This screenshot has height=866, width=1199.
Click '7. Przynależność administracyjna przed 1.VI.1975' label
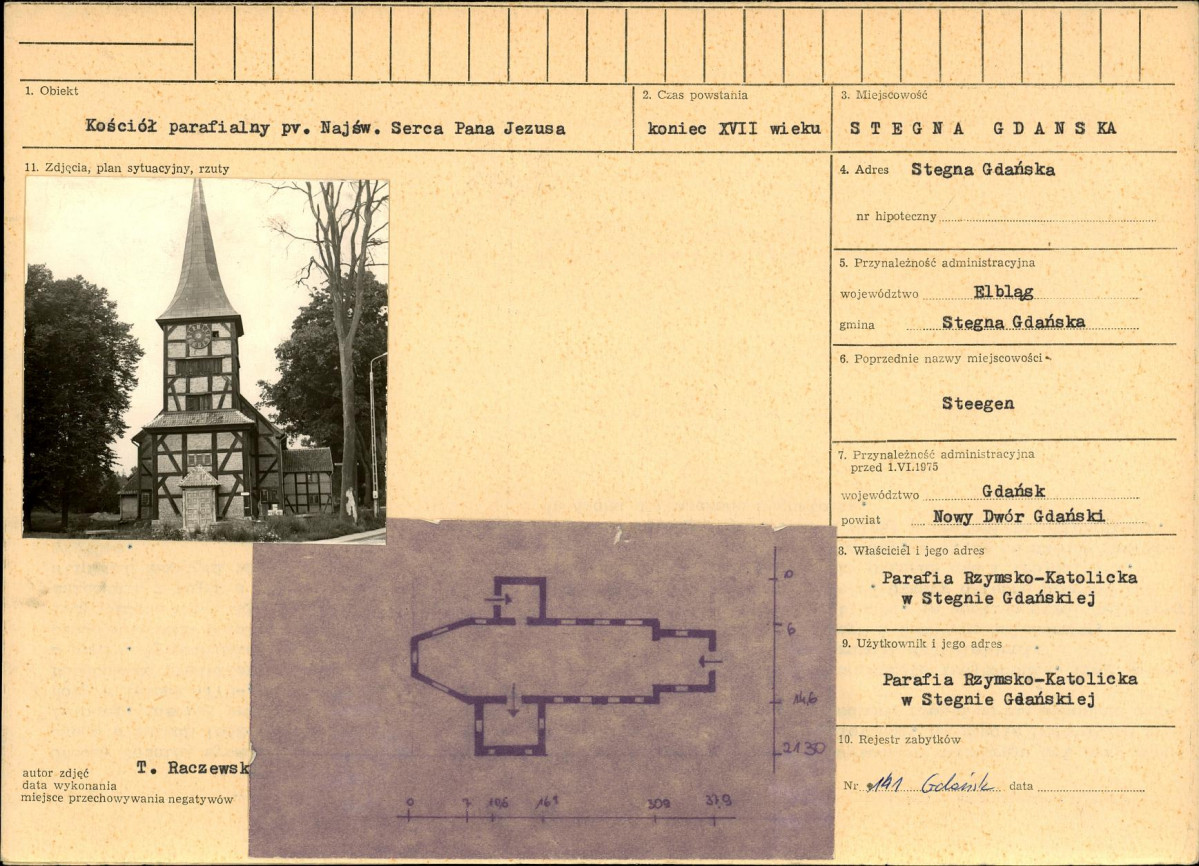(x=937, y=460)
